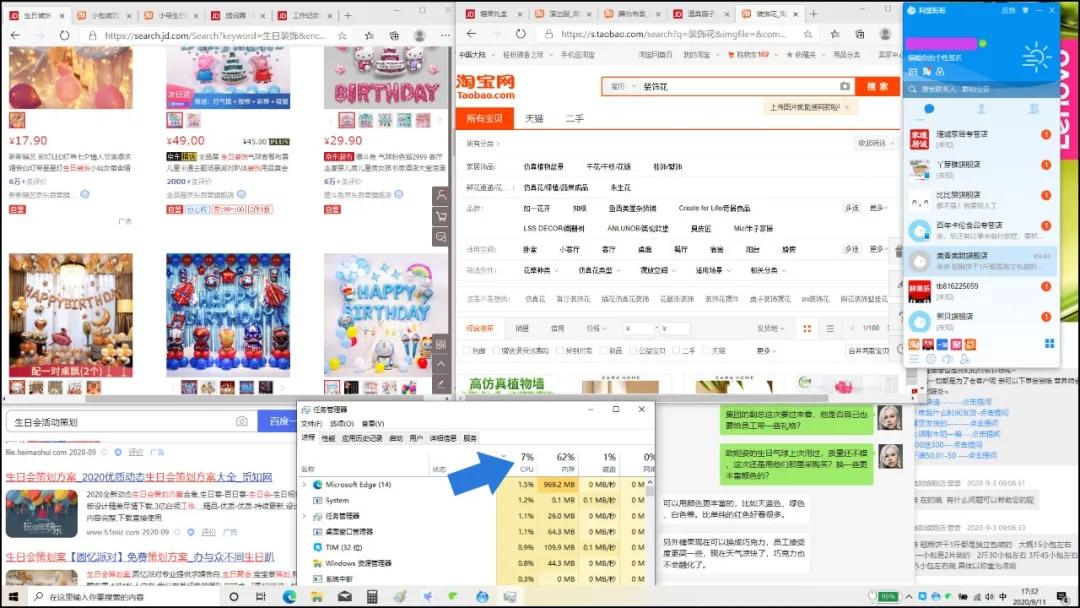This screenshot has width=1080, height=608.
Task: Open the 更多 brands dropdown on Taobao
Action: [878, 206]
